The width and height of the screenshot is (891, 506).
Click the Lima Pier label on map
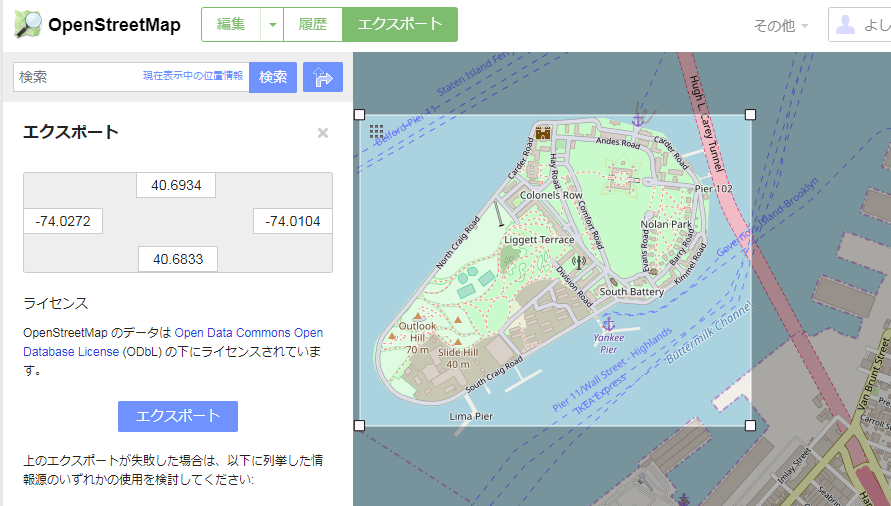coord(471,416)
